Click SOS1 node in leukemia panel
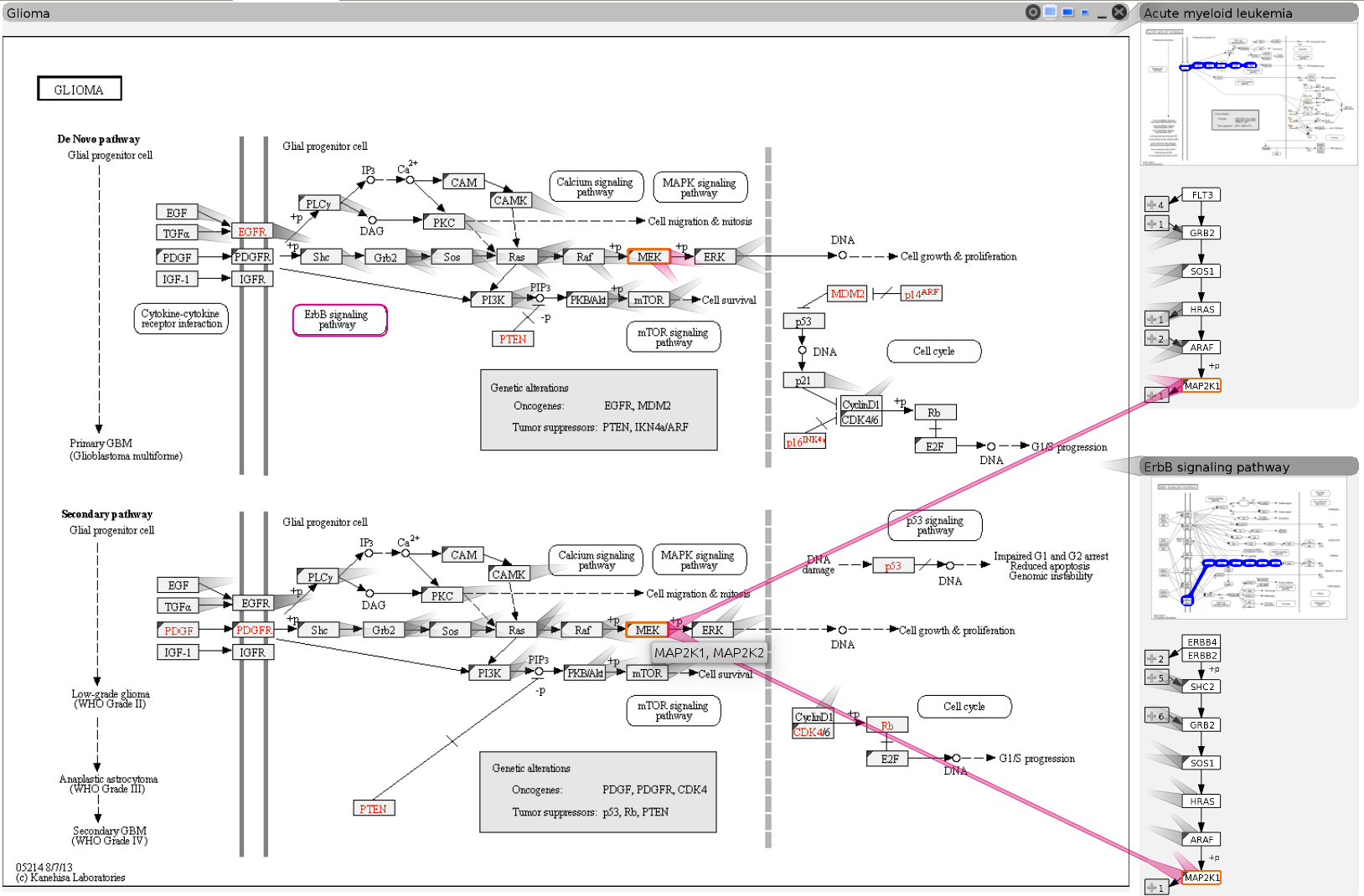 [1201, 271]
